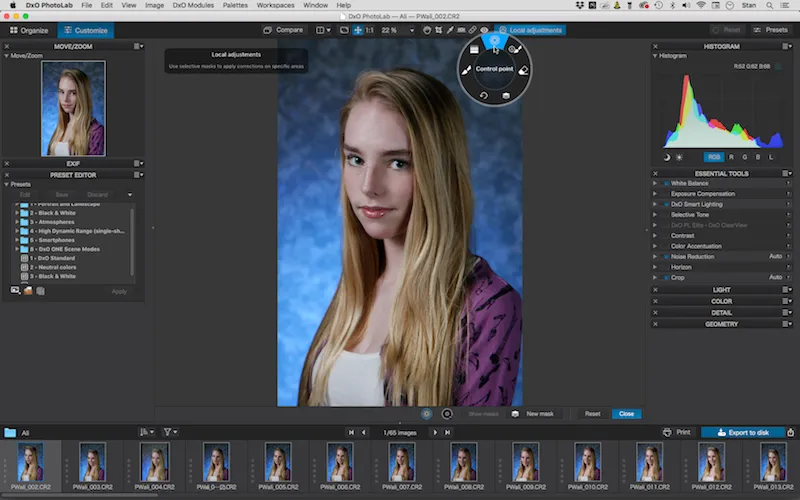The image size is (800, 500).
Task: Click the blue Close button
Action: pos(627,414)
